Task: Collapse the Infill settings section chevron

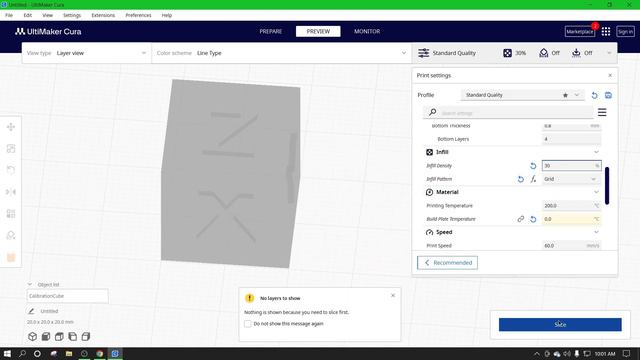Action: click(596, 152)
